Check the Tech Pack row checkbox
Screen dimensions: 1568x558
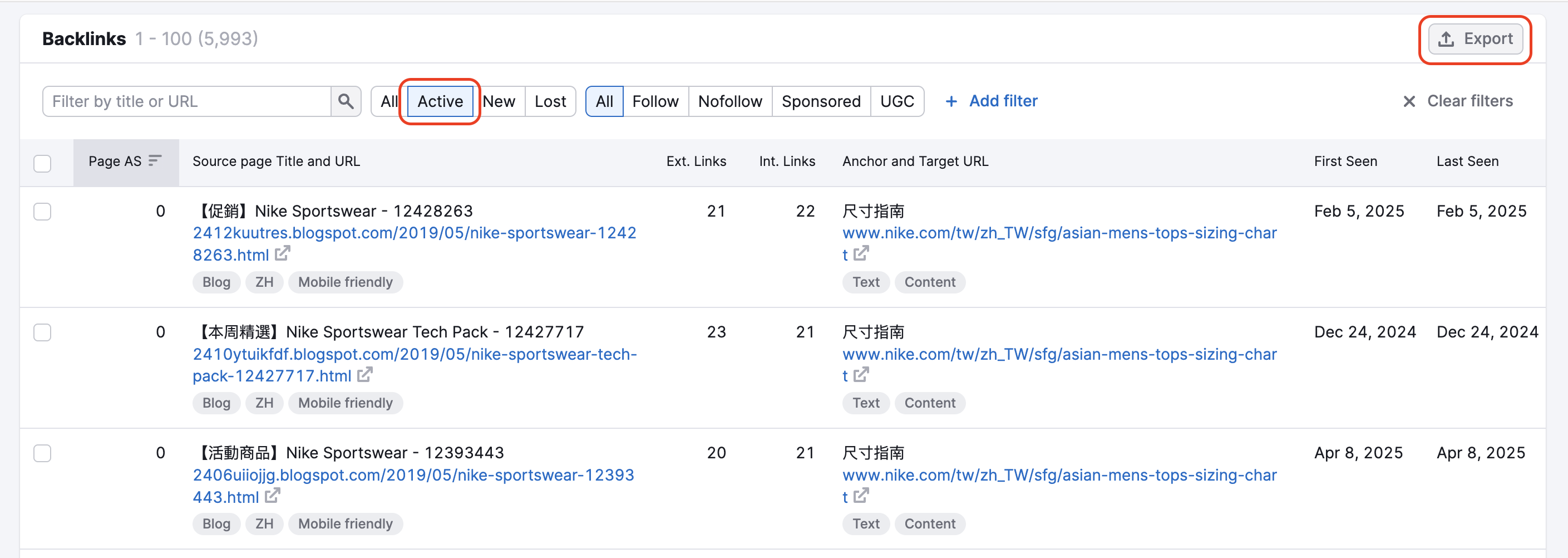[x=42, y=332]
